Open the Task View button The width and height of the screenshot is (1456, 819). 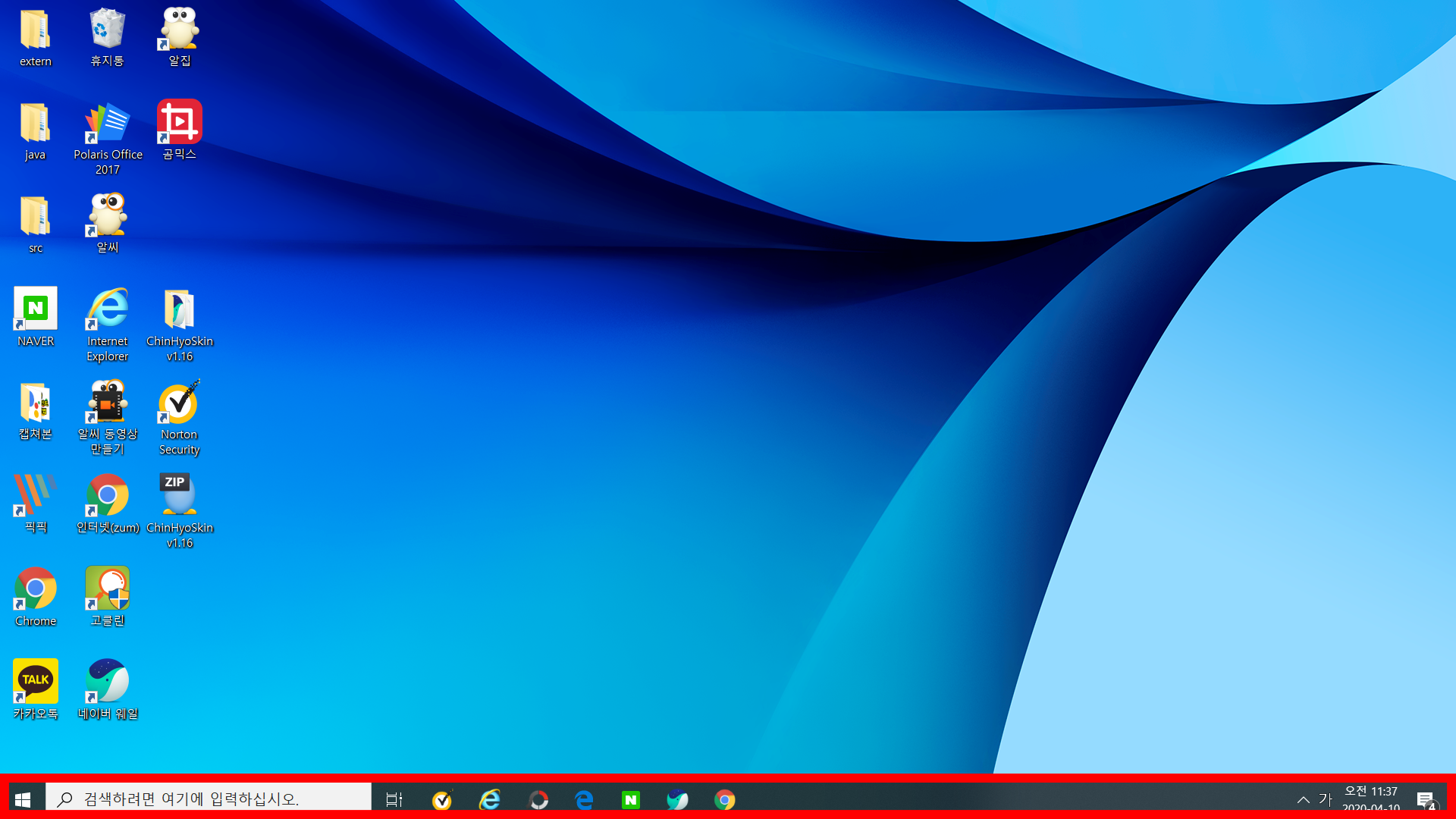coord(394,799)
